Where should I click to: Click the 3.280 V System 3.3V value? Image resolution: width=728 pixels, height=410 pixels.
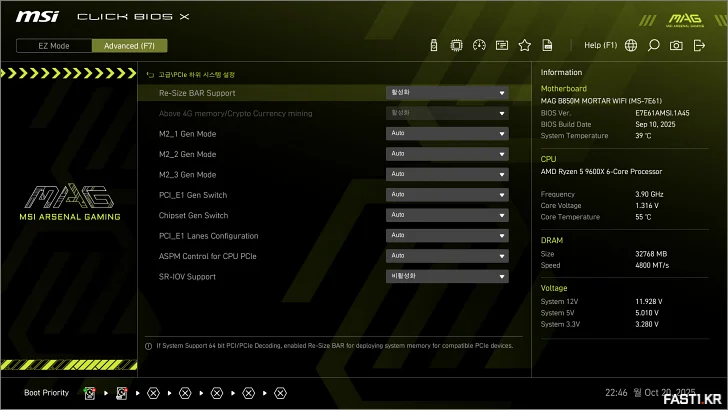(x=647, y=325)
